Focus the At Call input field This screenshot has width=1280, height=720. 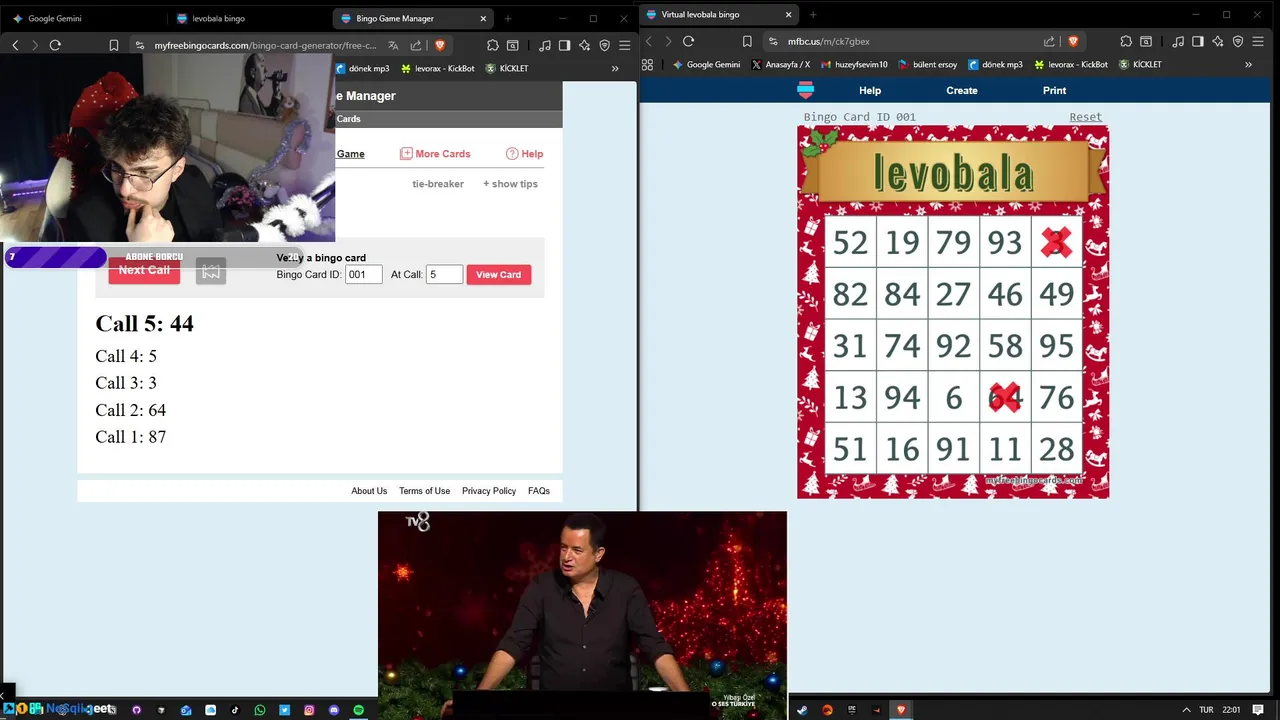tap(444, 275)
